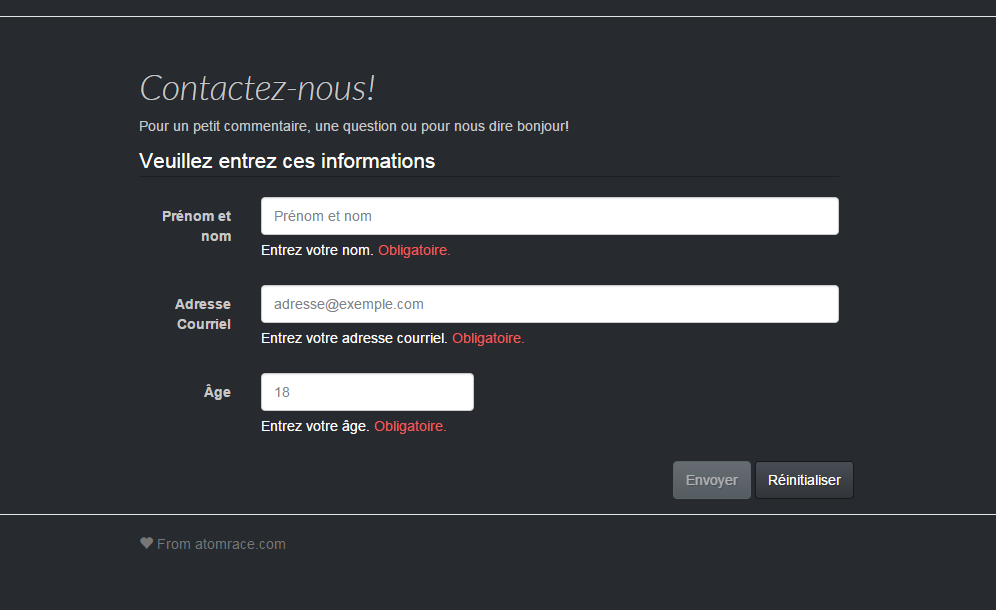This screenshot has height=610, width=996.
Task: Click the 'Veuillez entrez ces informations' legend
Action: pyautogui.click(x=287, y=161)
